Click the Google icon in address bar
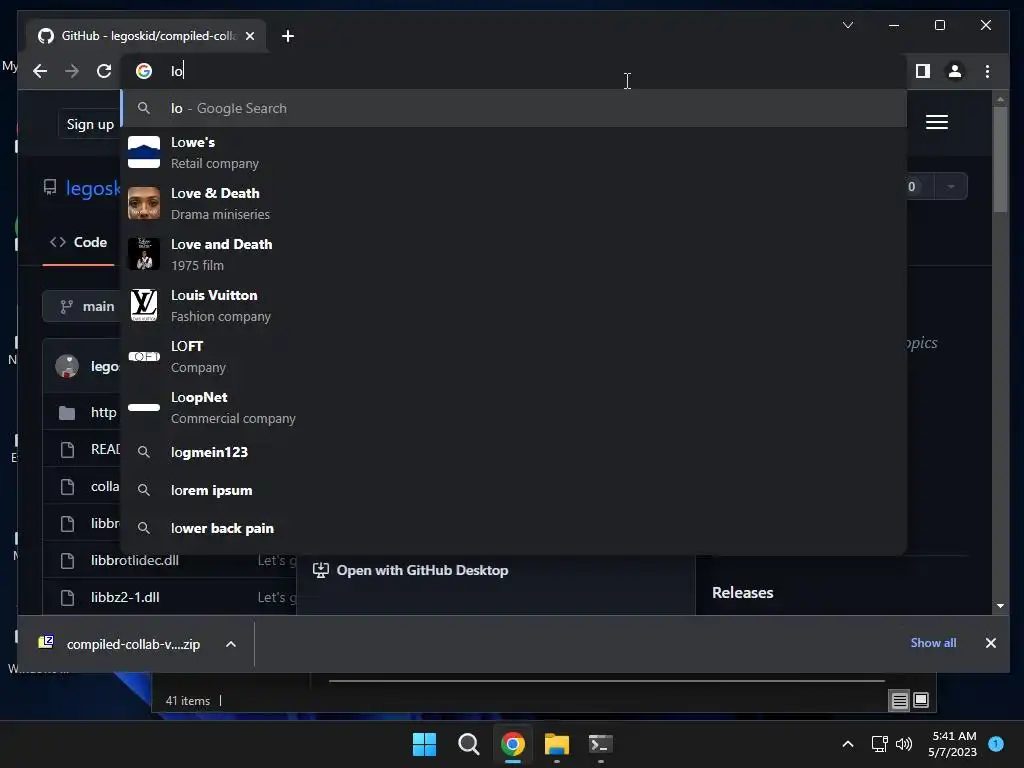The image size is (1024, 768). pyautogui.click(x=144, y=71)
